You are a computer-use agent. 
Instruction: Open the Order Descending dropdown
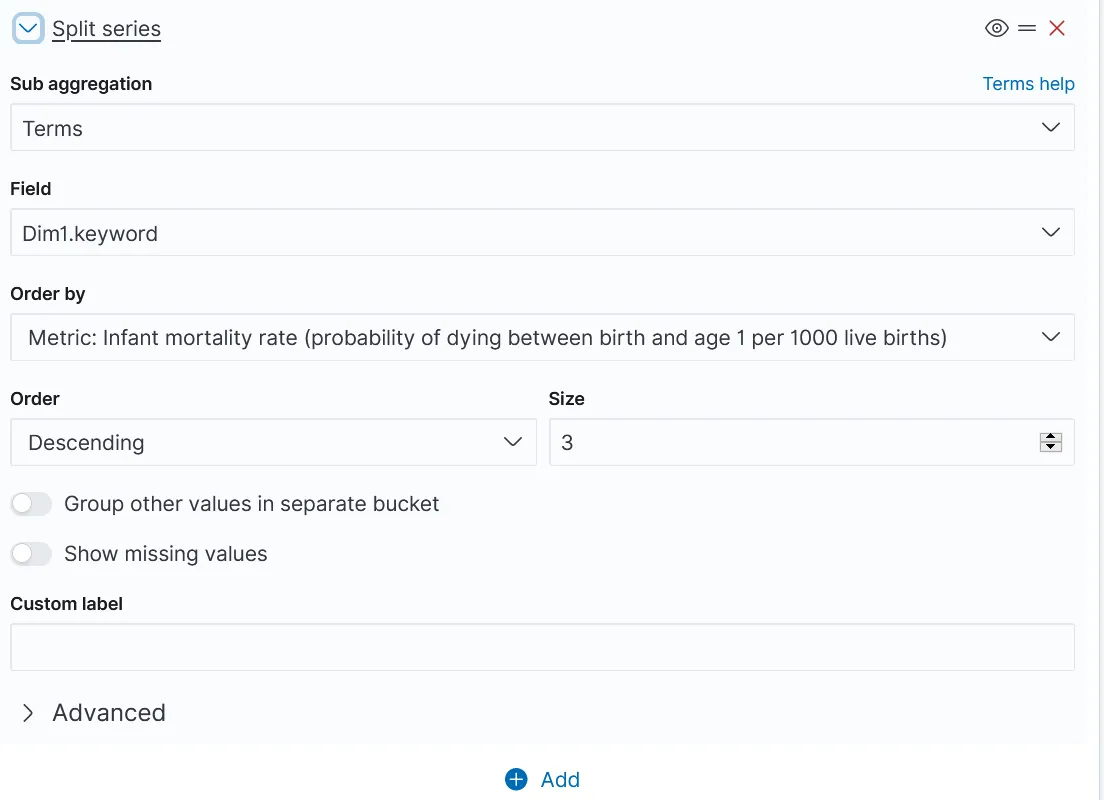click(273, 442)
